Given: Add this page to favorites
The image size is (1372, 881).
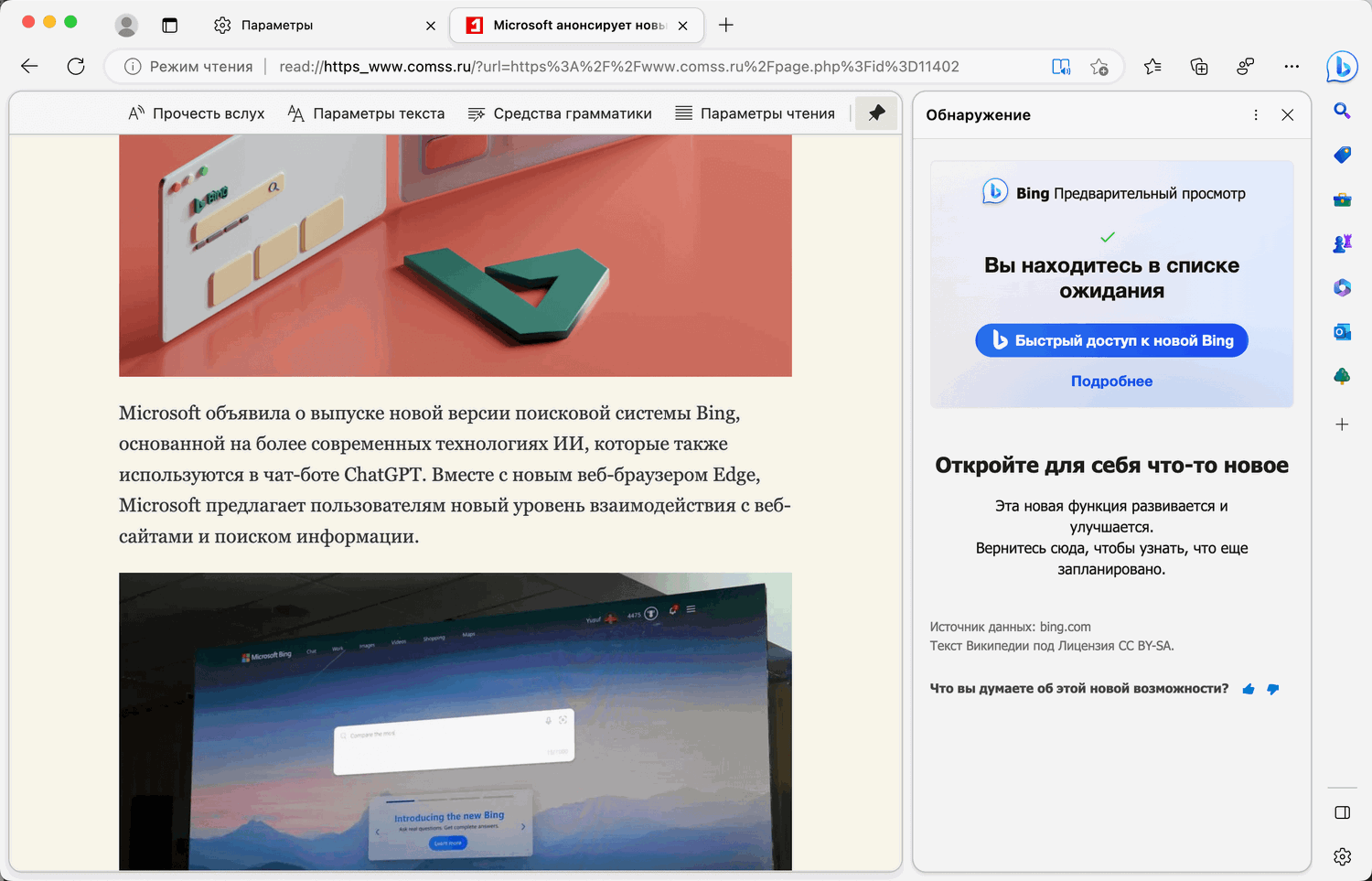Looking at the screenshot, I should pos(1099,67).
